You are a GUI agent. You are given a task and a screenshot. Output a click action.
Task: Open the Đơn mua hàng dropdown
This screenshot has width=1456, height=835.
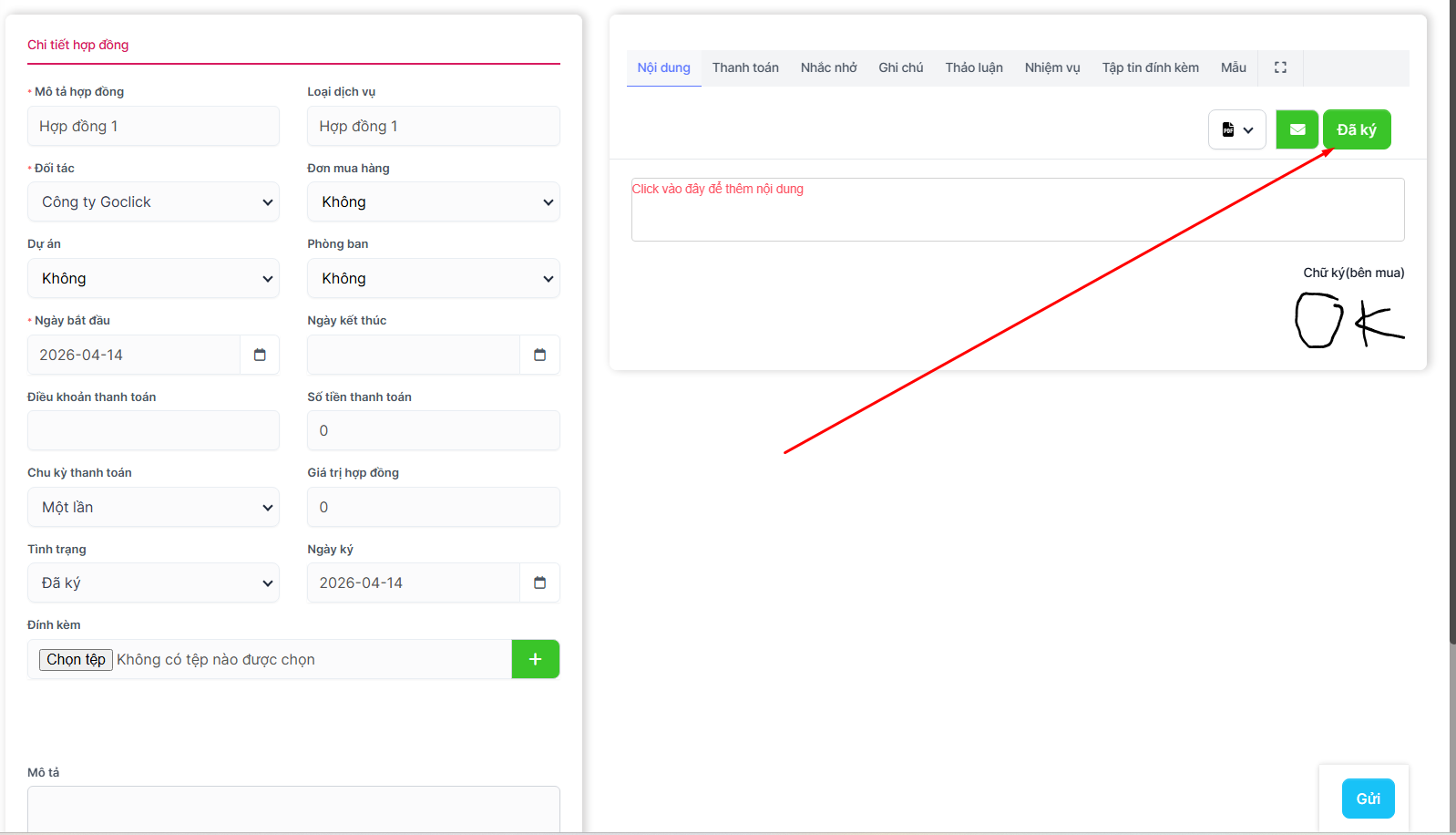(433, 202)
